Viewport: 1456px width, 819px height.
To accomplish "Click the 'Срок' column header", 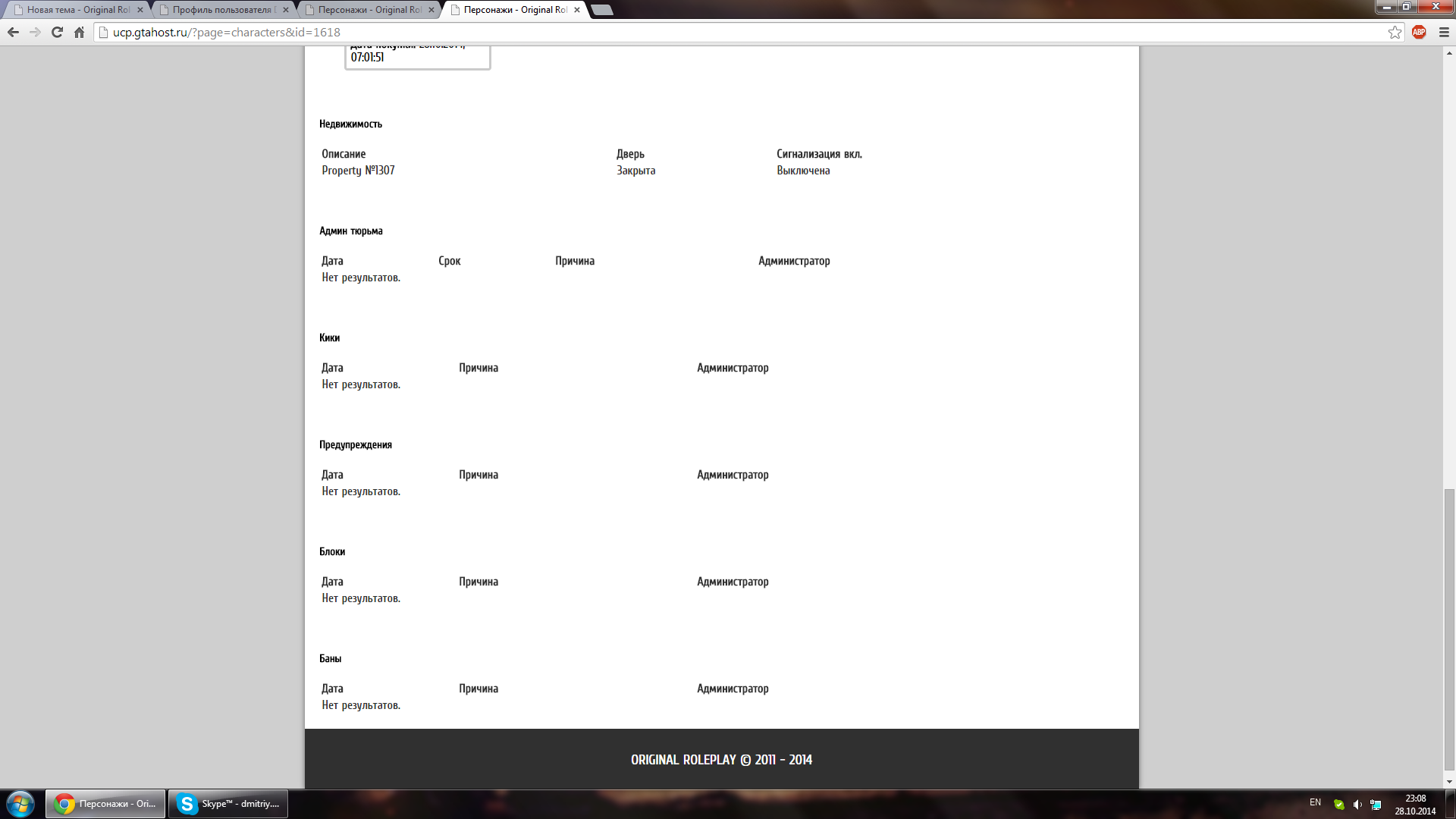I will (449, 261).
